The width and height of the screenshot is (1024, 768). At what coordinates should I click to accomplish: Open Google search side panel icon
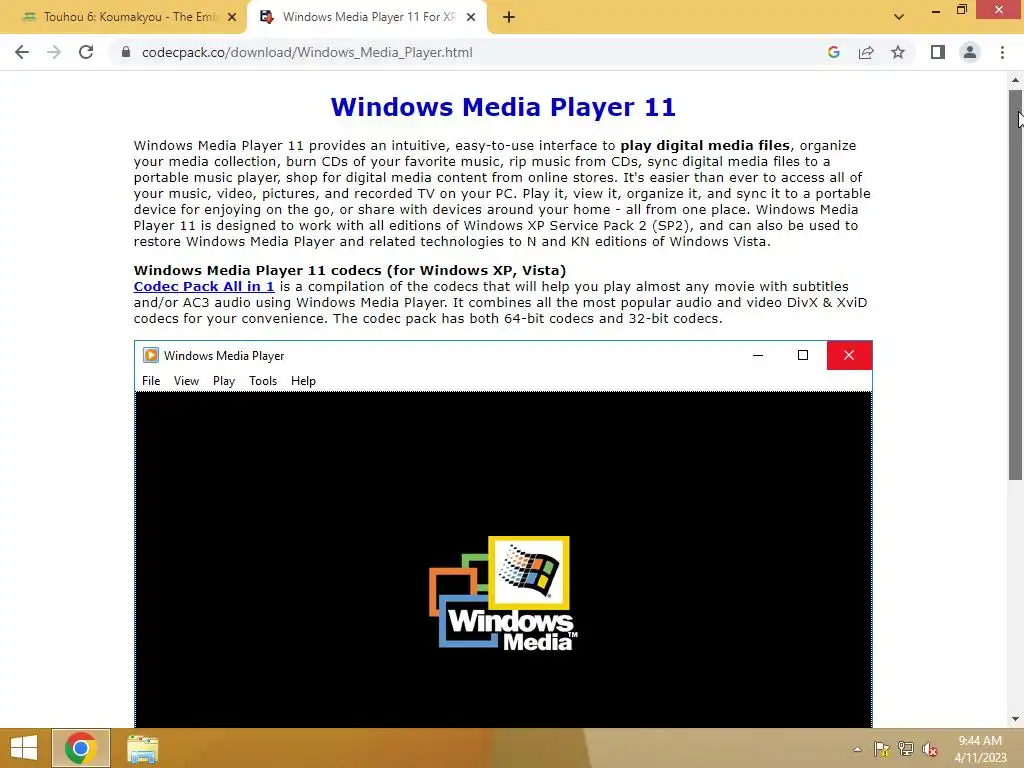[x=833, y=52]
